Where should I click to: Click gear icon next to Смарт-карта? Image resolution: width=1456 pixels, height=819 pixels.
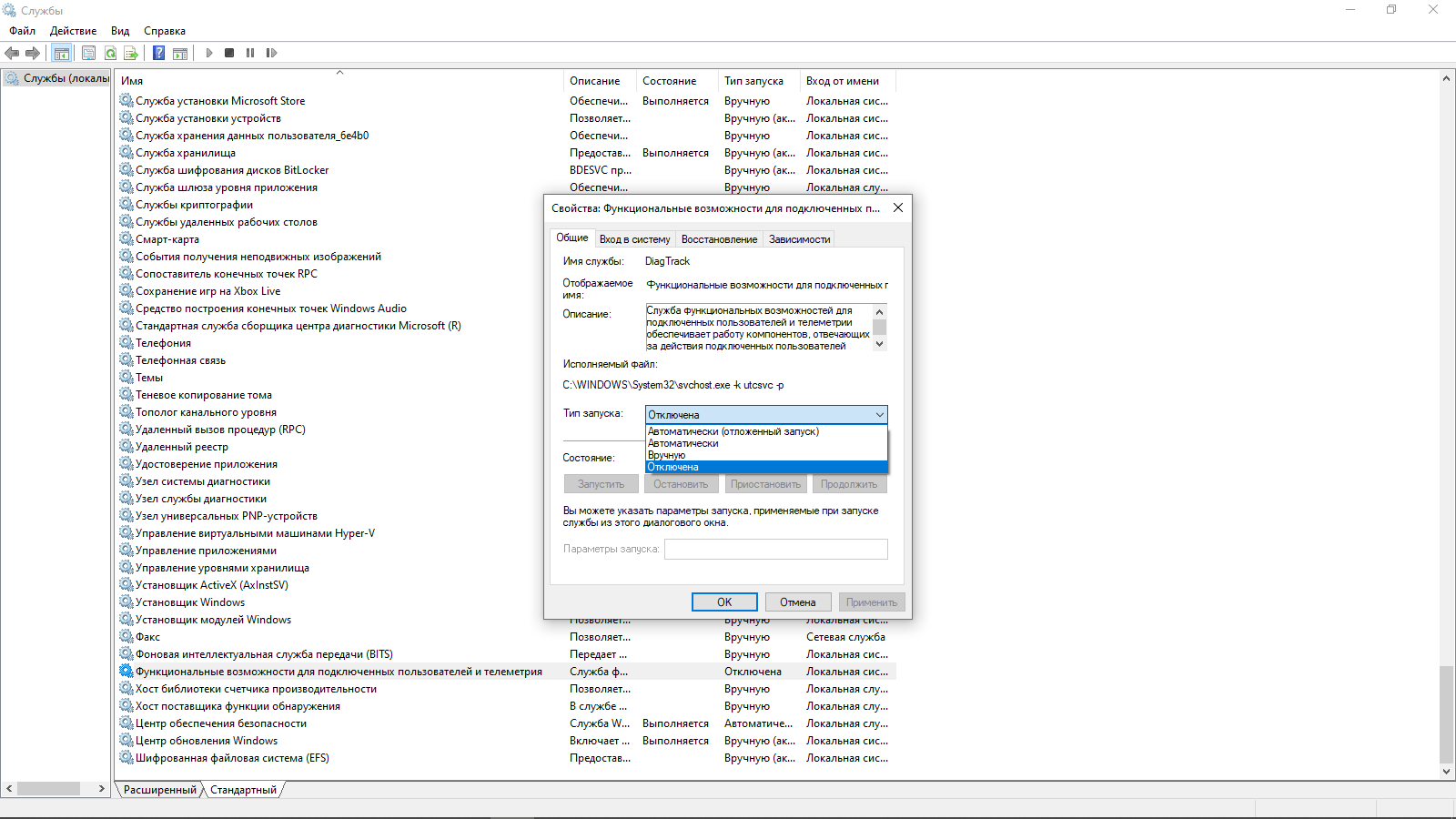[x=126, y=239]
